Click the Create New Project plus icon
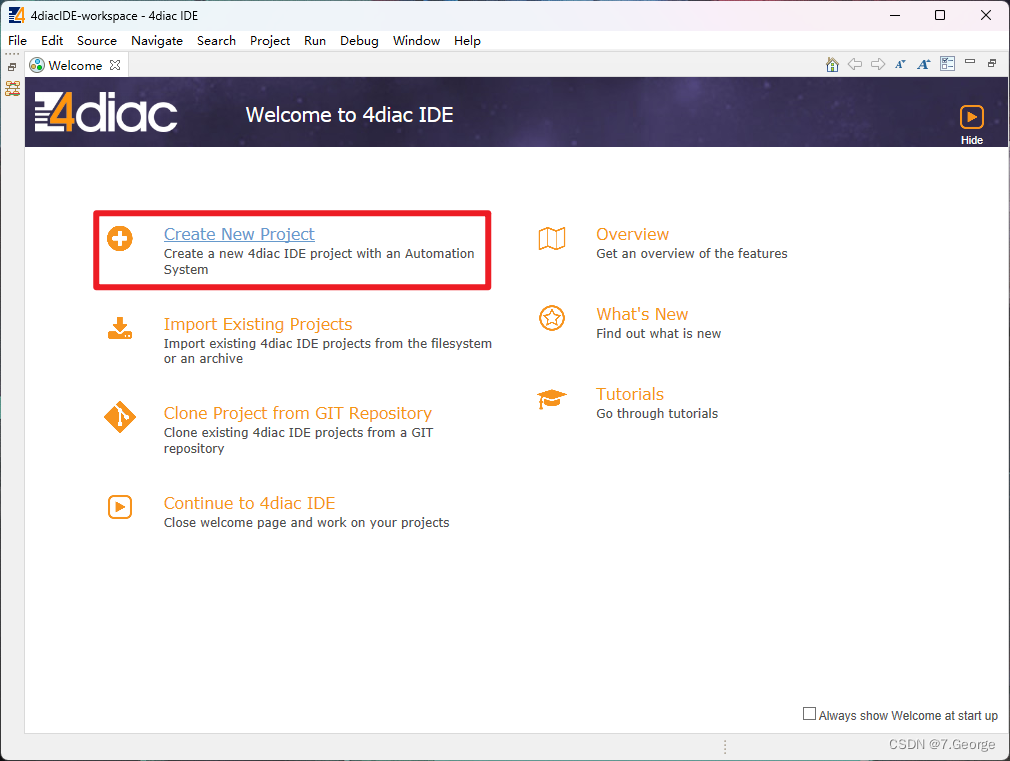 [x=120, y=239]
